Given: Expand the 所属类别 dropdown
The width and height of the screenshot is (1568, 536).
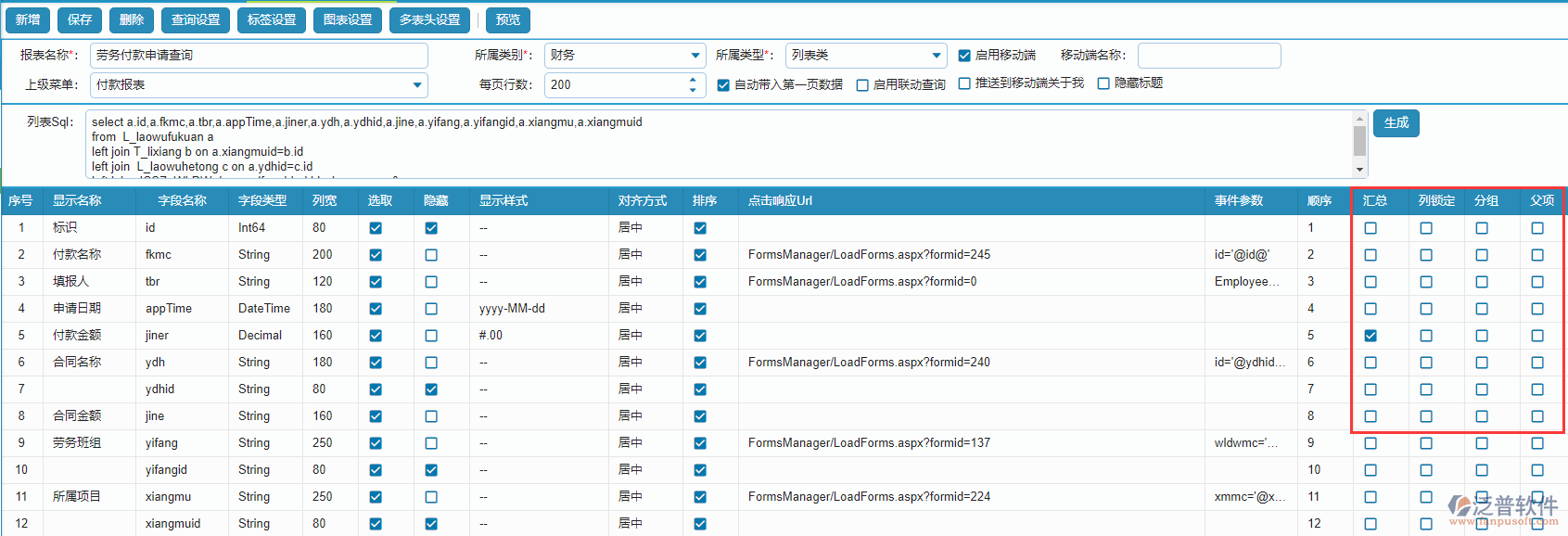Looking at the screenshot, I should (695, 56).
